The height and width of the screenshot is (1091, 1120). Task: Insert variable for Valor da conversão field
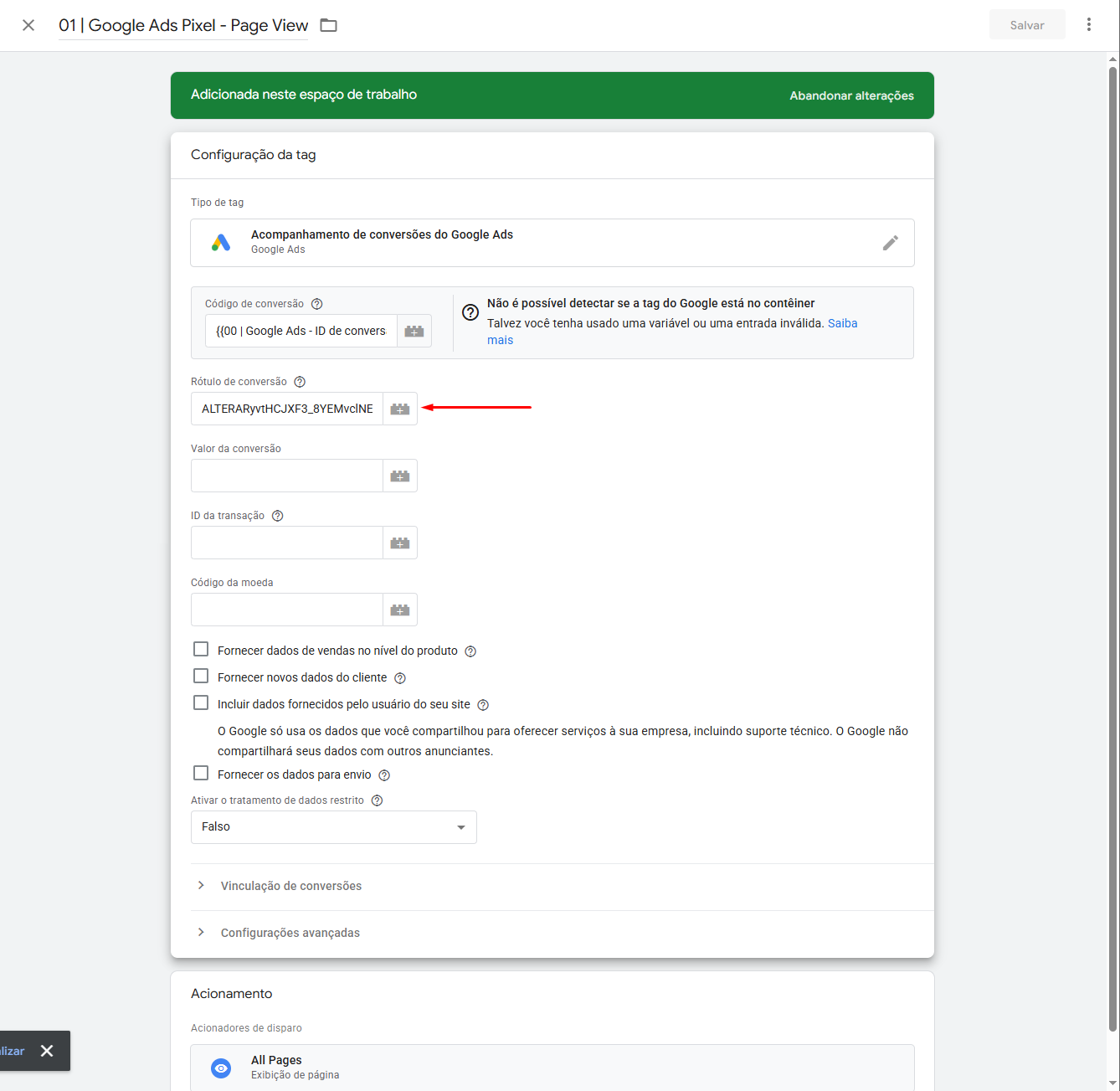400,476
